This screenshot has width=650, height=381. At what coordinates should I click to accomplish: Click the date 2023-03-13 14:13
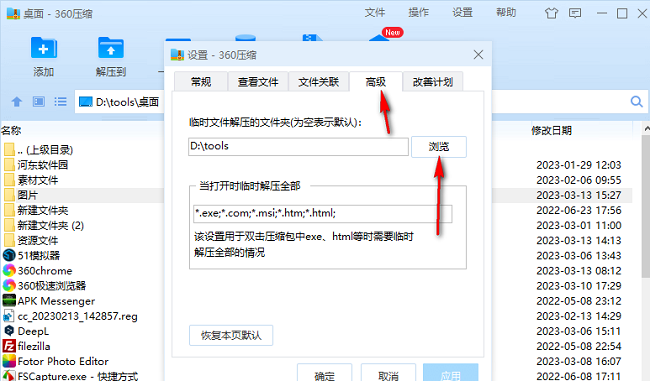(x=579, y=240)
